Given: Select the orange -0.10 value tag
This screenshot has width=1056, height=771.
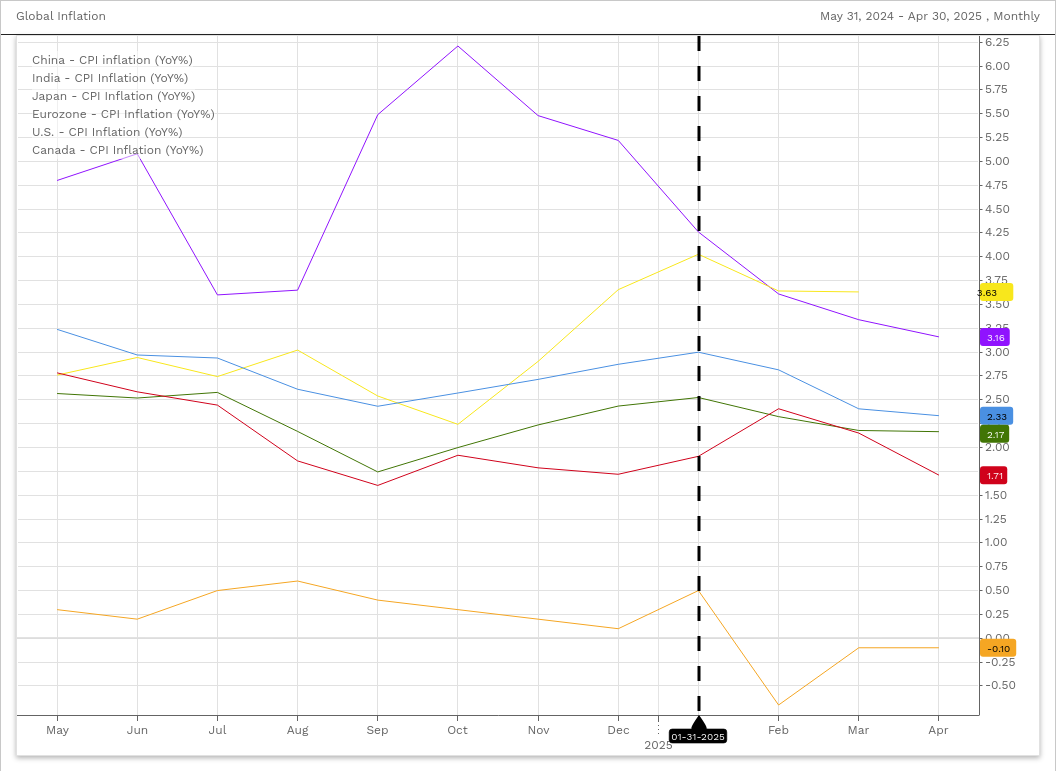Looking at the screenshot, I should point(997,649).
